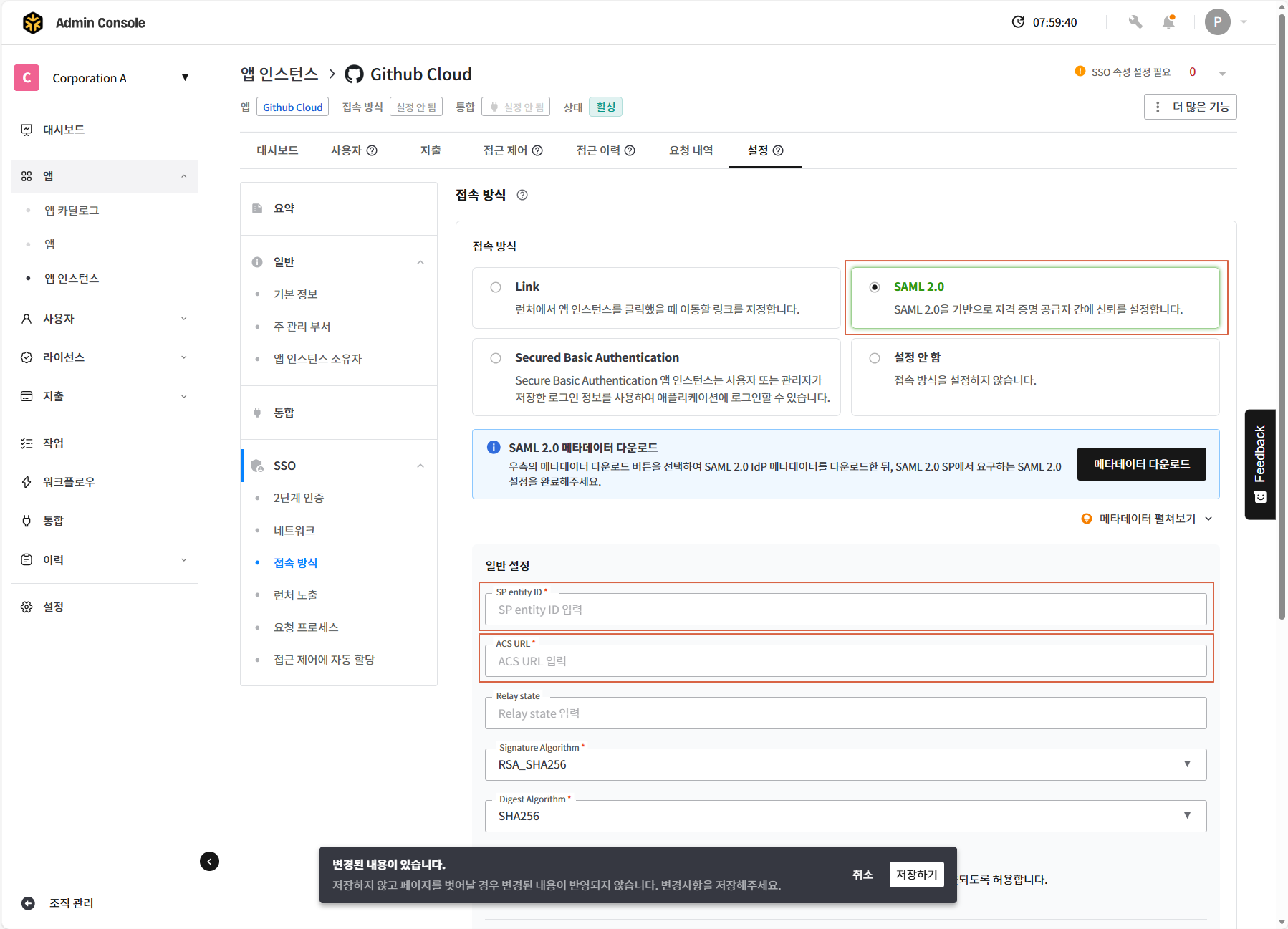Click the sidebar collapse arrow button

209,861
